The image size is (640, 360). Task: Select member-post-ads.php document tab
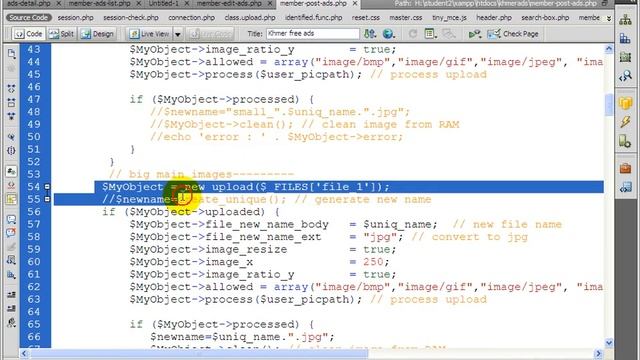point(313,3)
